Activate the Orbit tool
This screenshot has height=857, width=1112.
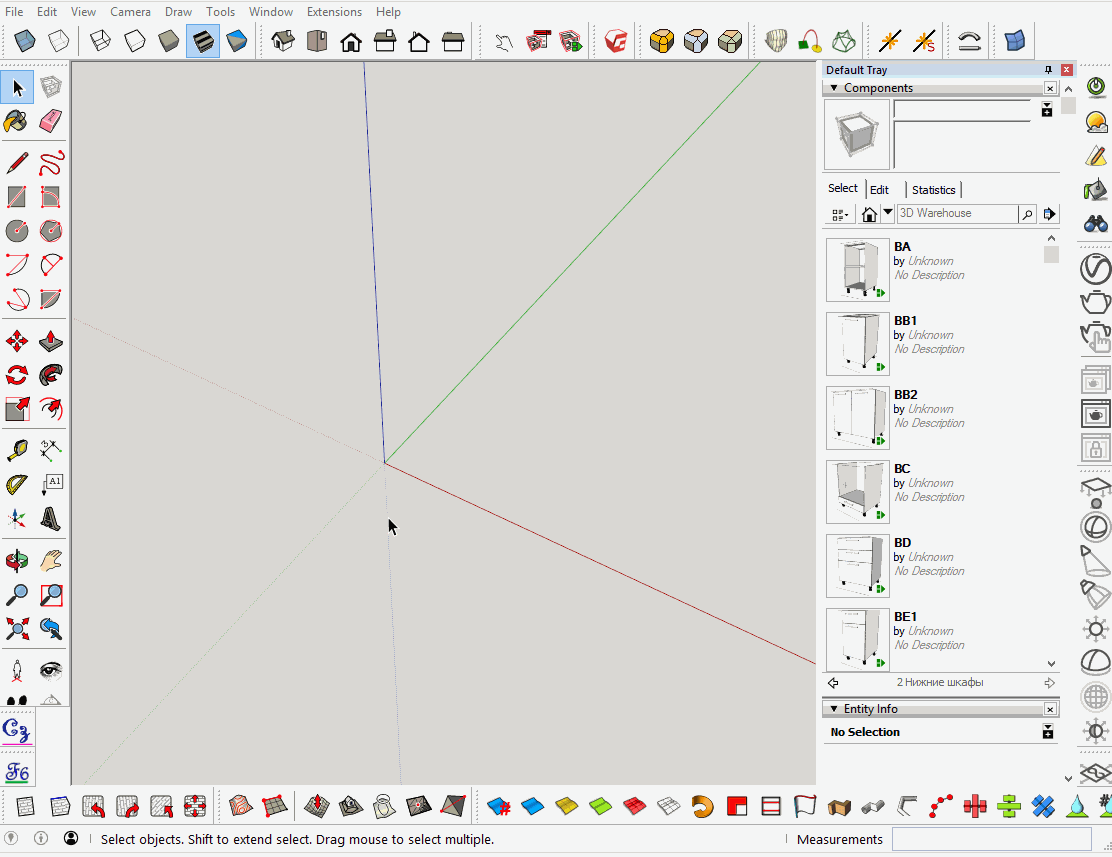[16, 560]
